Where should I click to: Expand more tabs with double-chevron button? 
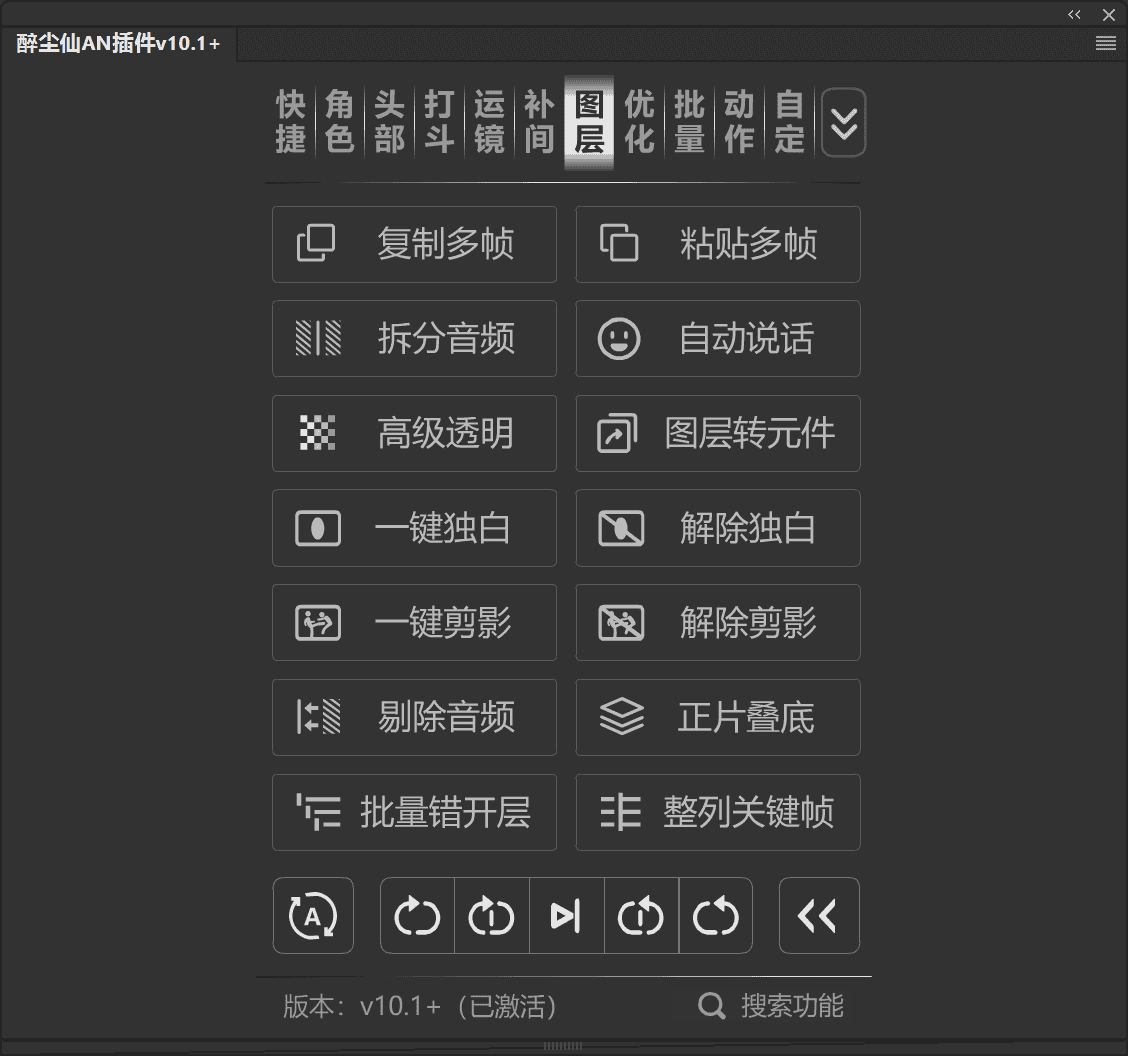point(843,123)
